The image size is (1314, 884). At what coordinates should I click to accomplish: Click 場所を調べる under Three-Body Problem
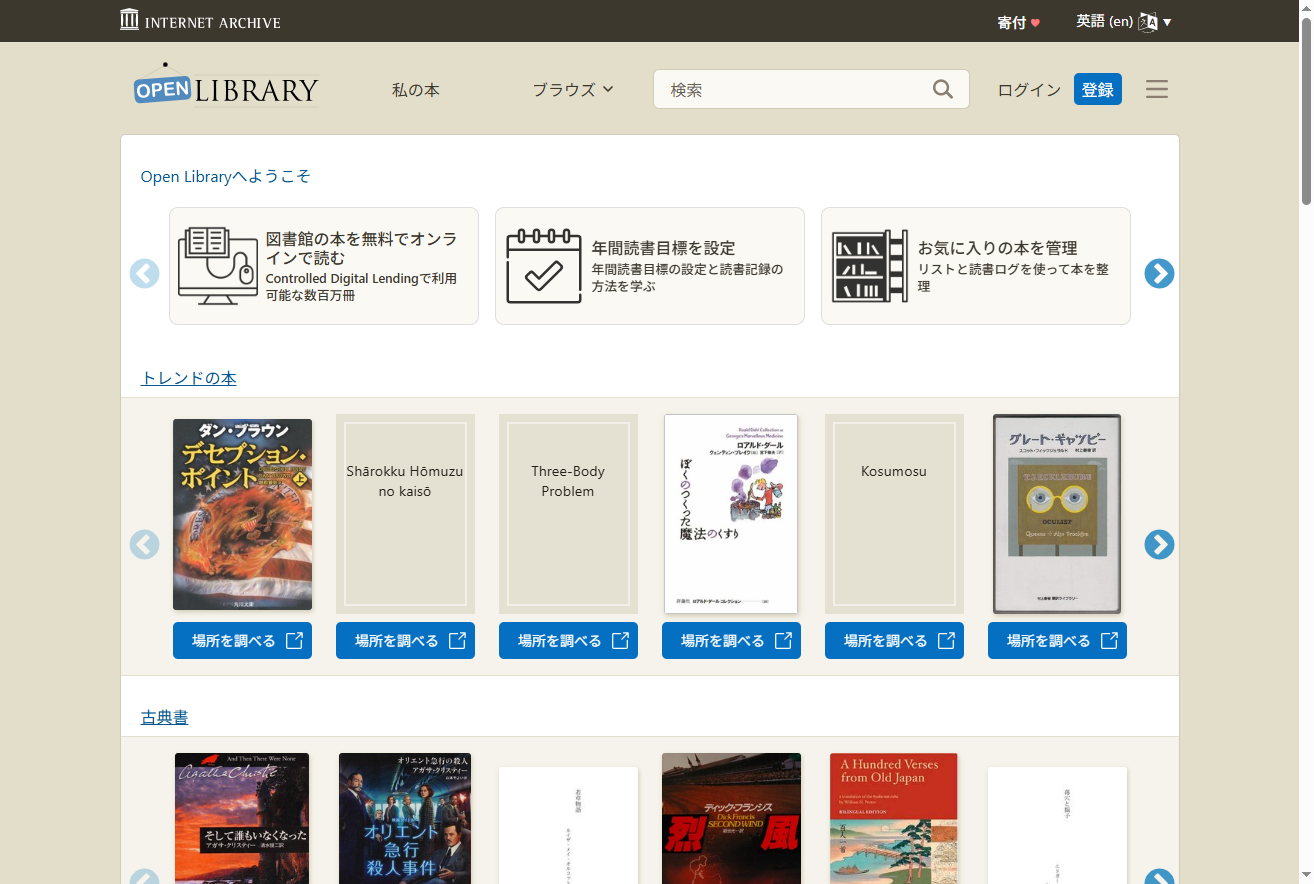tap(568, 641)
